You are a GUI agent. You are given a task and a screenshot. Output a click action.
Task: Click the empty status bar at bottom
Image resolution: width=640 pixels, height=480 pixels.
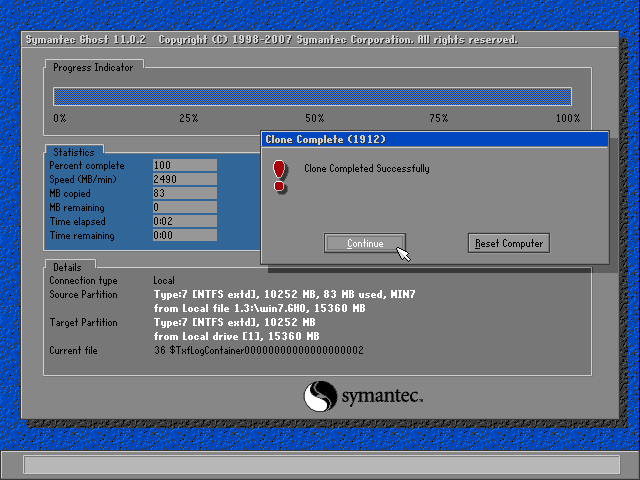point(320,464)
